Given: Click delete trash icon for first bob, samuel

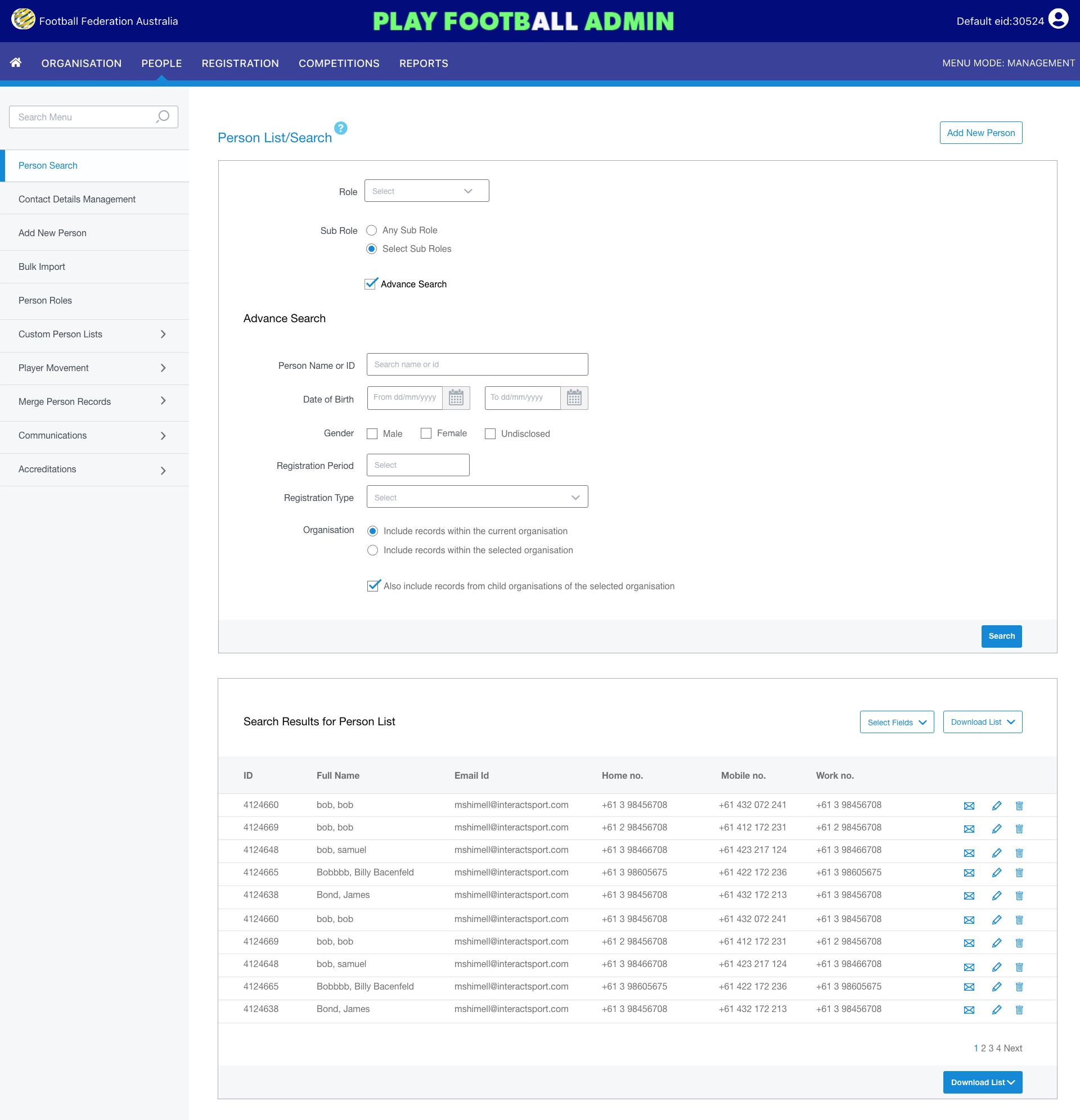Looking at the screenshot, I should 1019,852.
